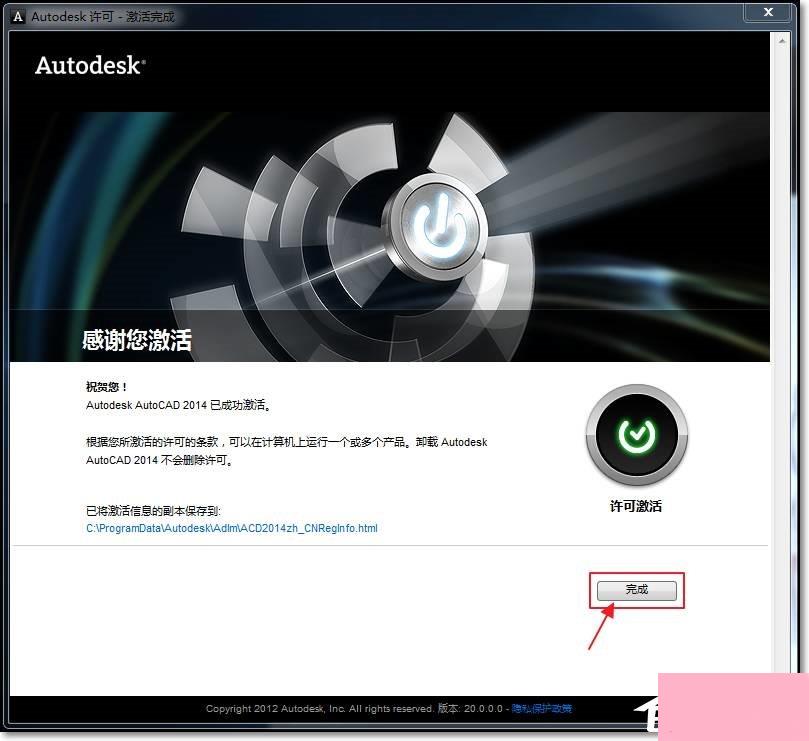Viewport: 809px width, 741px height.
Task: Open the ACD2014zh_CNRegInfo.html file path link
Action: coord(232,528)
